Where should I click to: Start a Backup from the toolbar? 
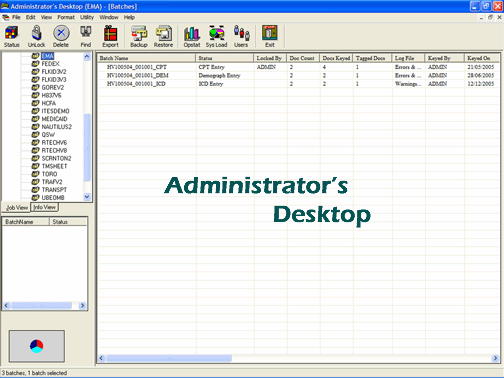pyautogui.click(x=139, y=36)
